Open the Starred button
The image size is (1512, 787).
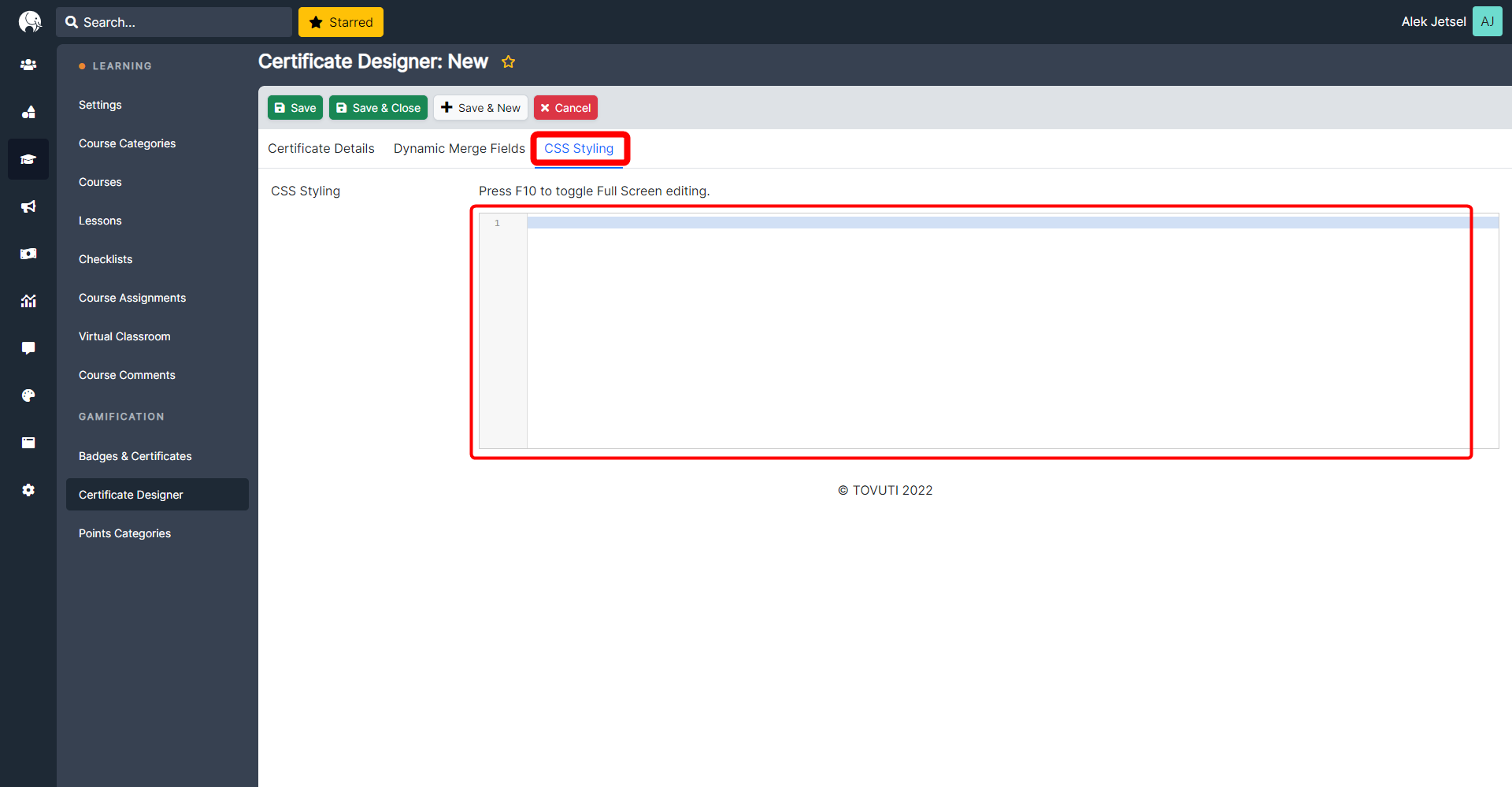click(341, 22)
